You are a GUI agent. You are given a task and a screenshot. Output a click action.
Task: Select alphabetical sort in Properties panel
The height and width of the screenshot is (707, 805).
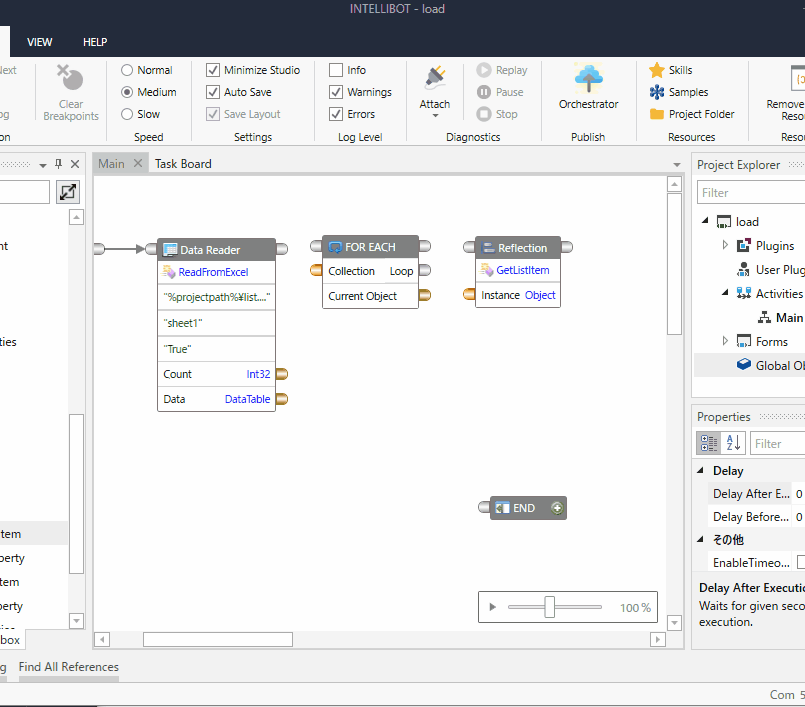click(x=731, y=442)
